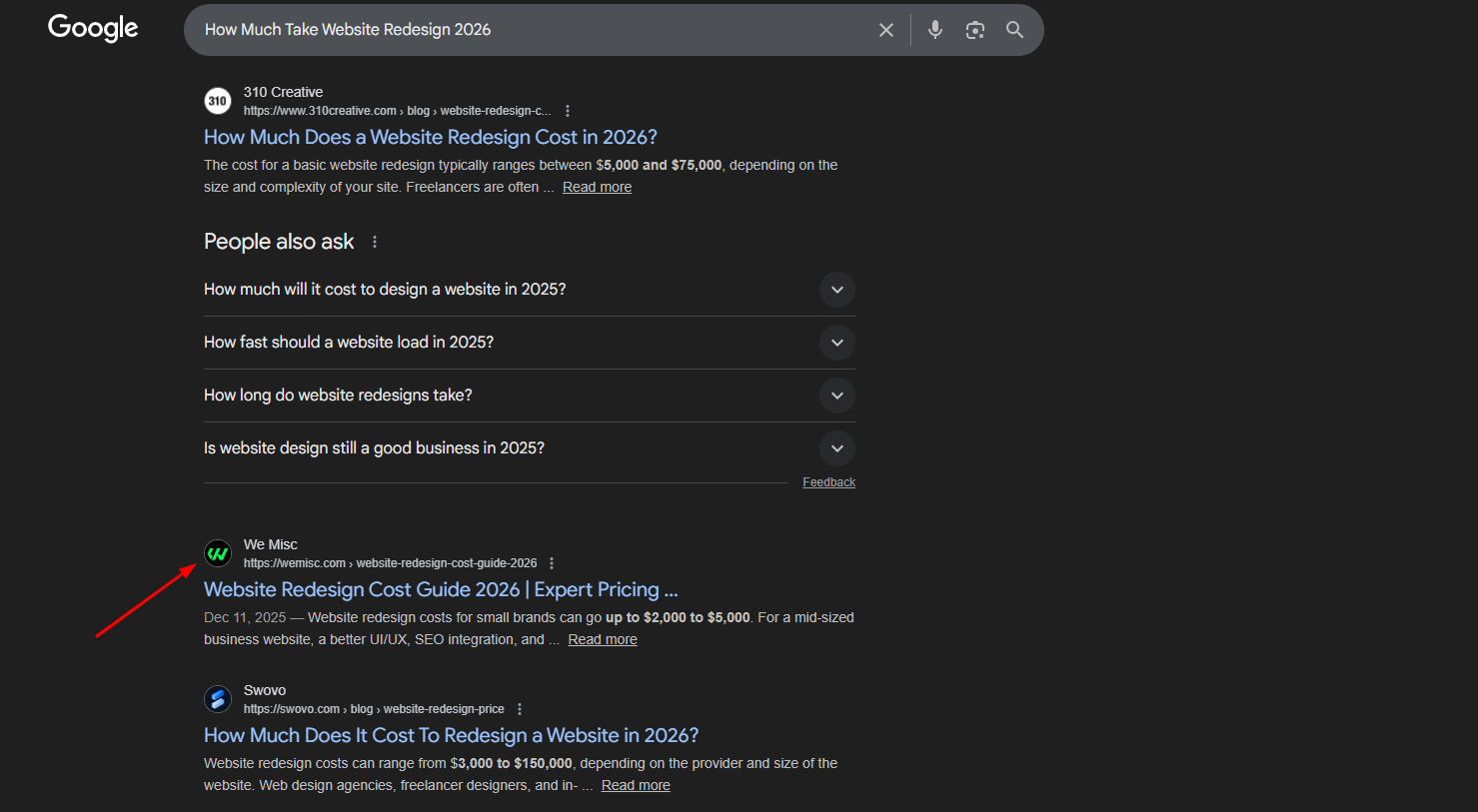Expand "How long do website redesigns take?"
The width and height of the screenshot is (1478, 812).
[836, 396]
